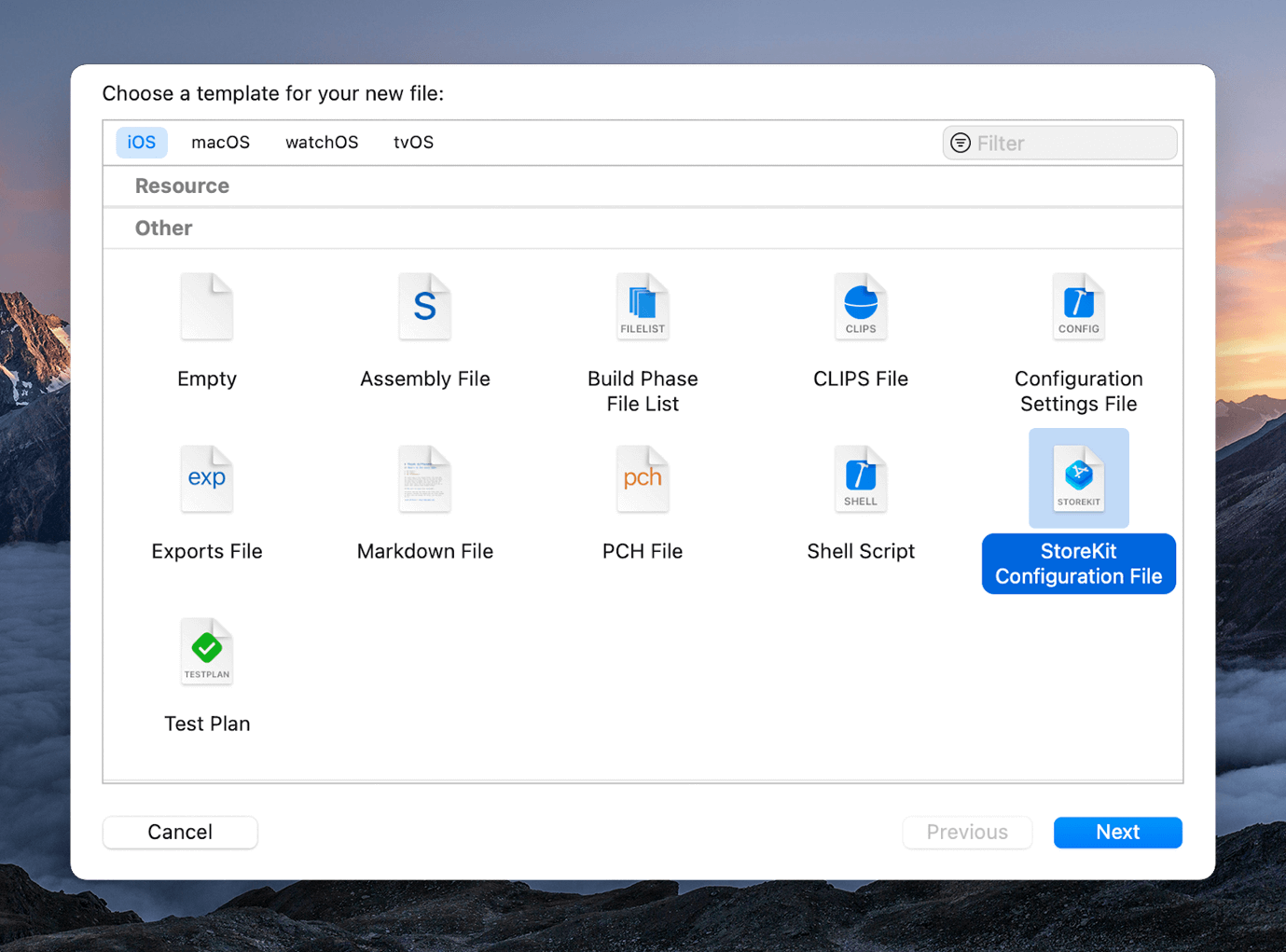The image size is (1286, 952).
Task: Open the watchOS templates
Action: pyautogui.click(x=321, y=142)
